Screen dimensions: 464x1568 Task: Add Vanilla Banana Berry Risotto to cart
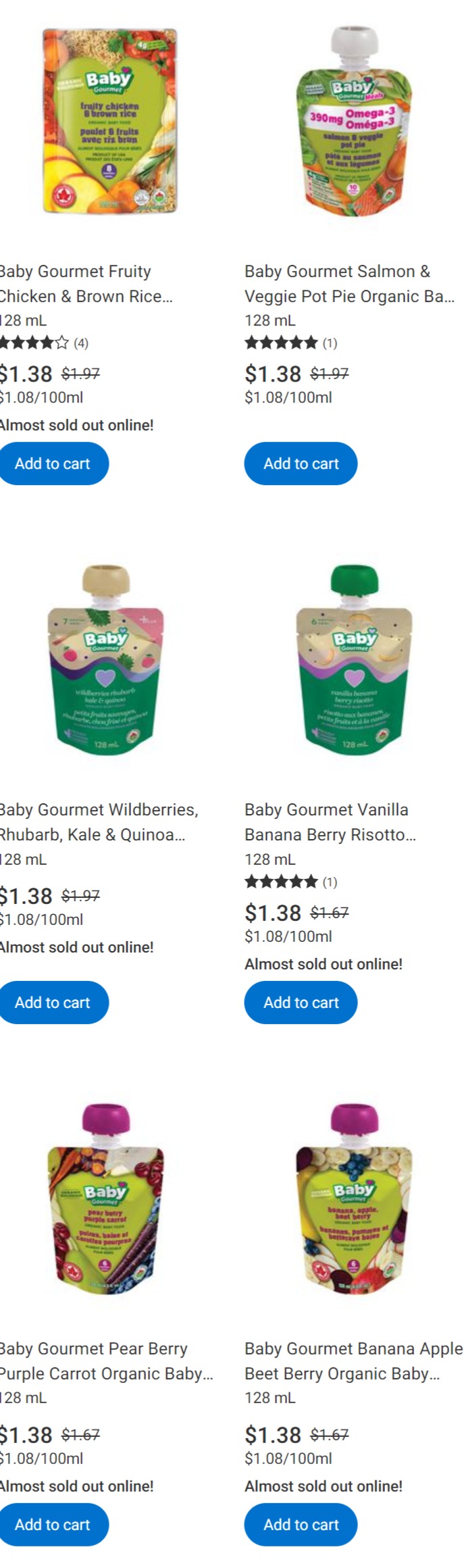tap(301, 1002)
